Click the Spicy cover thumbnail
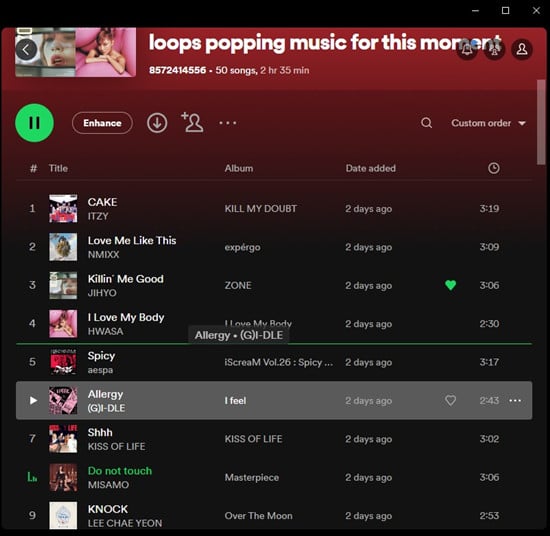Screen dimensions: 550x536 tap(63, 362)
